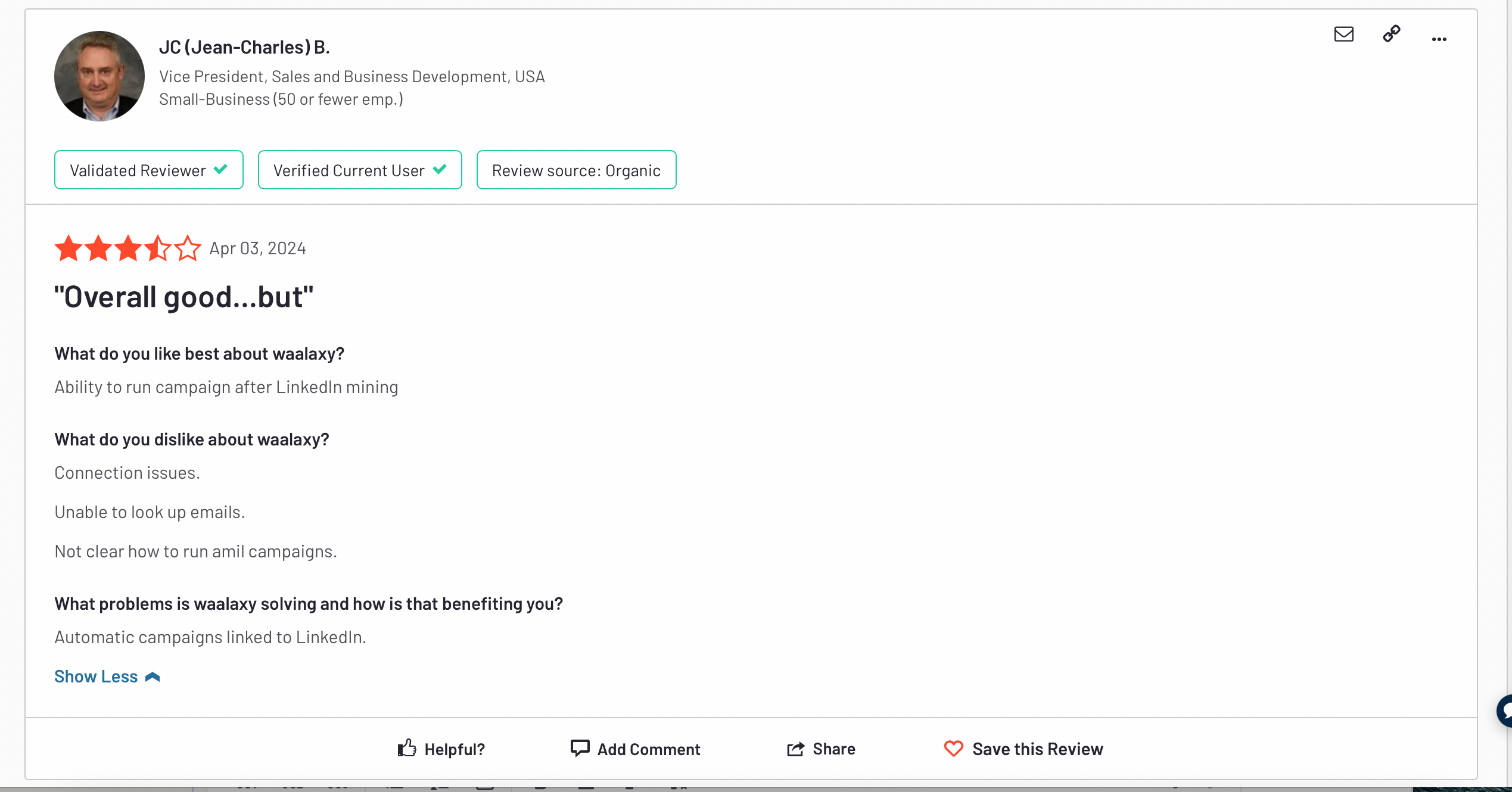1512x792 pixels.
Task: Click "Ability to run campaign after LinkedIn mining"
Action: pos(226,387)
